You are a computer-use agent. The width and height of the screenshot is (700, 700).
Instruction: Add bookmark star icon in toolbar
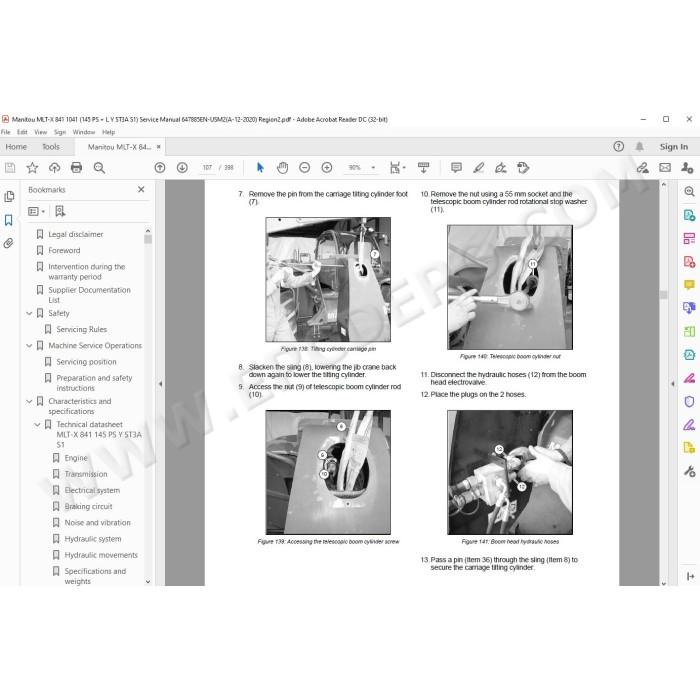(x=32, y=168)
